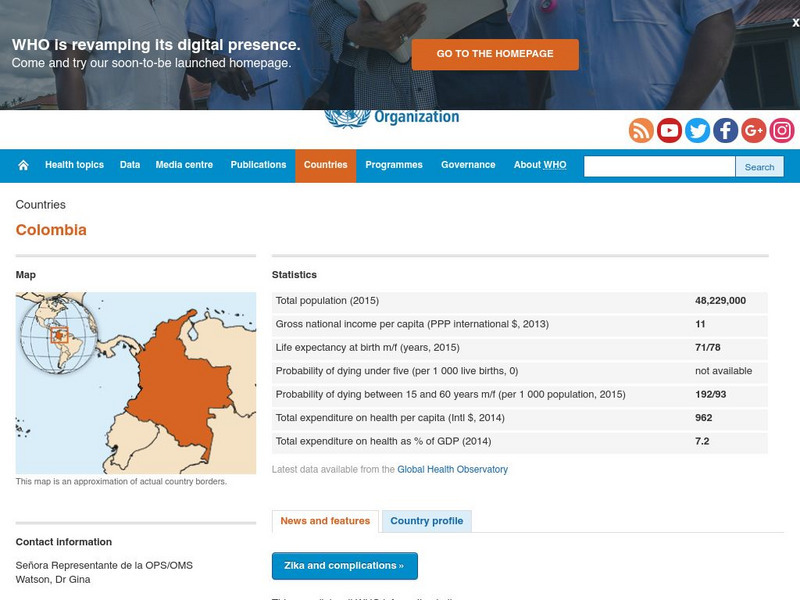Open the WHO RSS feed icon
800x600 pixels.
point(640,130)
